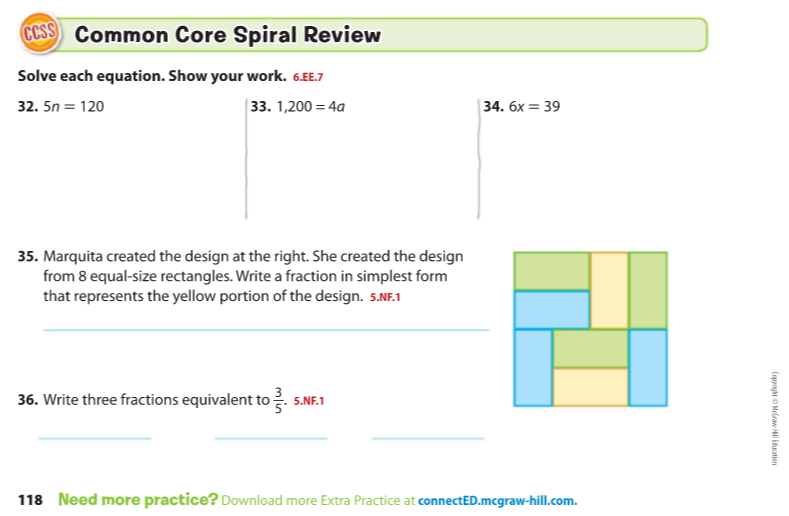The image size is (789, 516).
Task: Click the answer line under problem 35
Action: (265, 329)
